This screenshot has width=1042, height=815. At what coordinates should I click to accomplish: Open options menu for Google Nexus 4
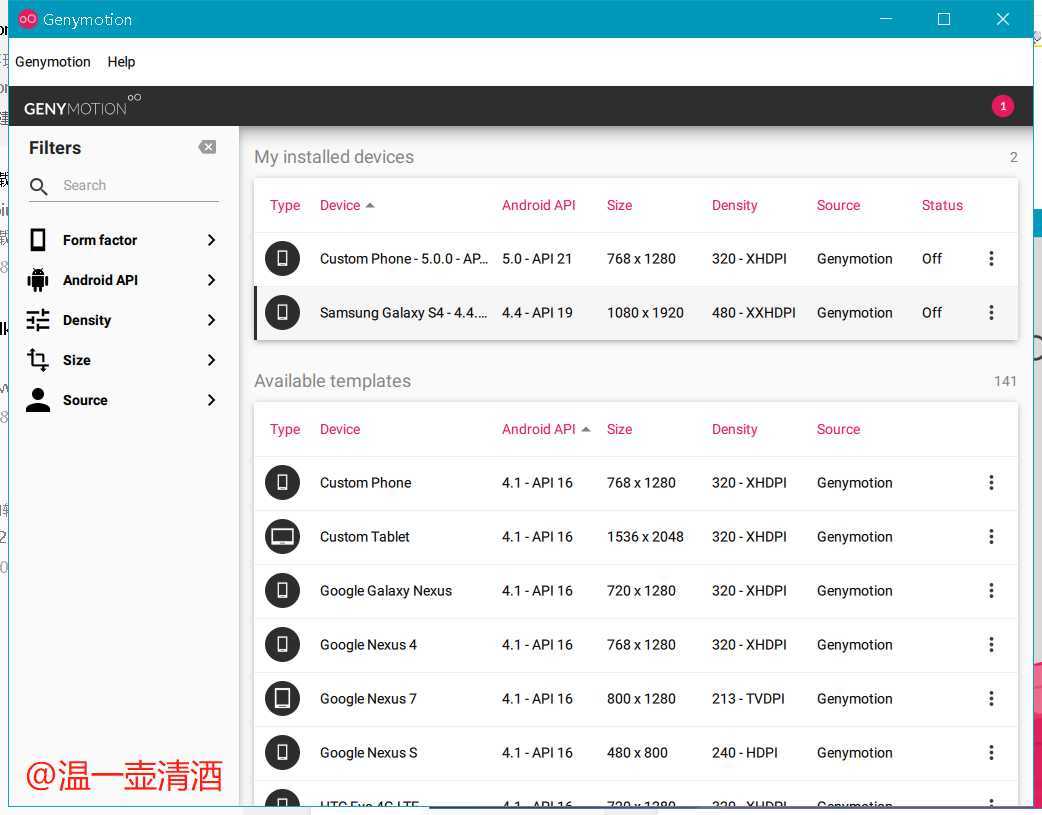coord(991,643)
